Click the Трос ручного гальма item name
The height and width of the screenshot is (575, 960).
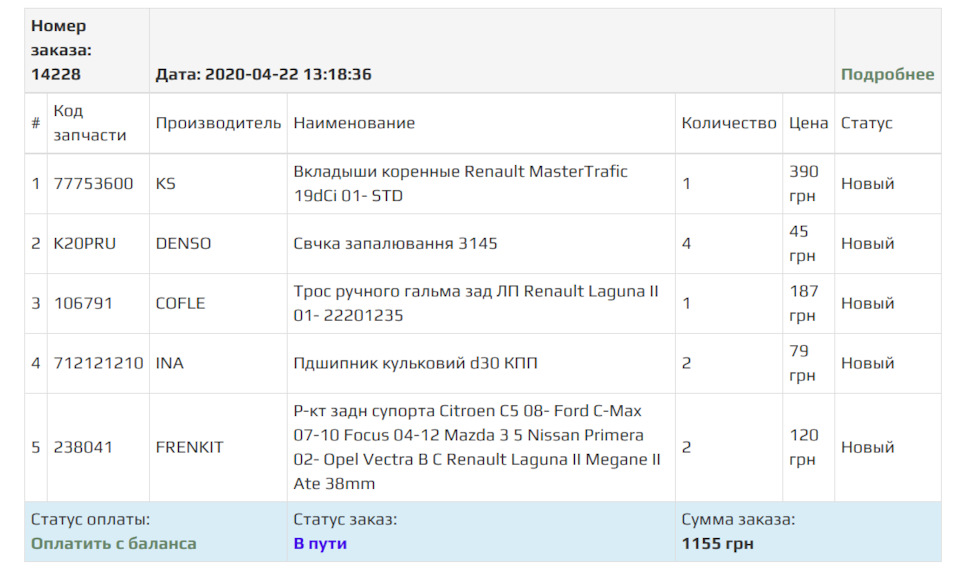coord(476,304)
